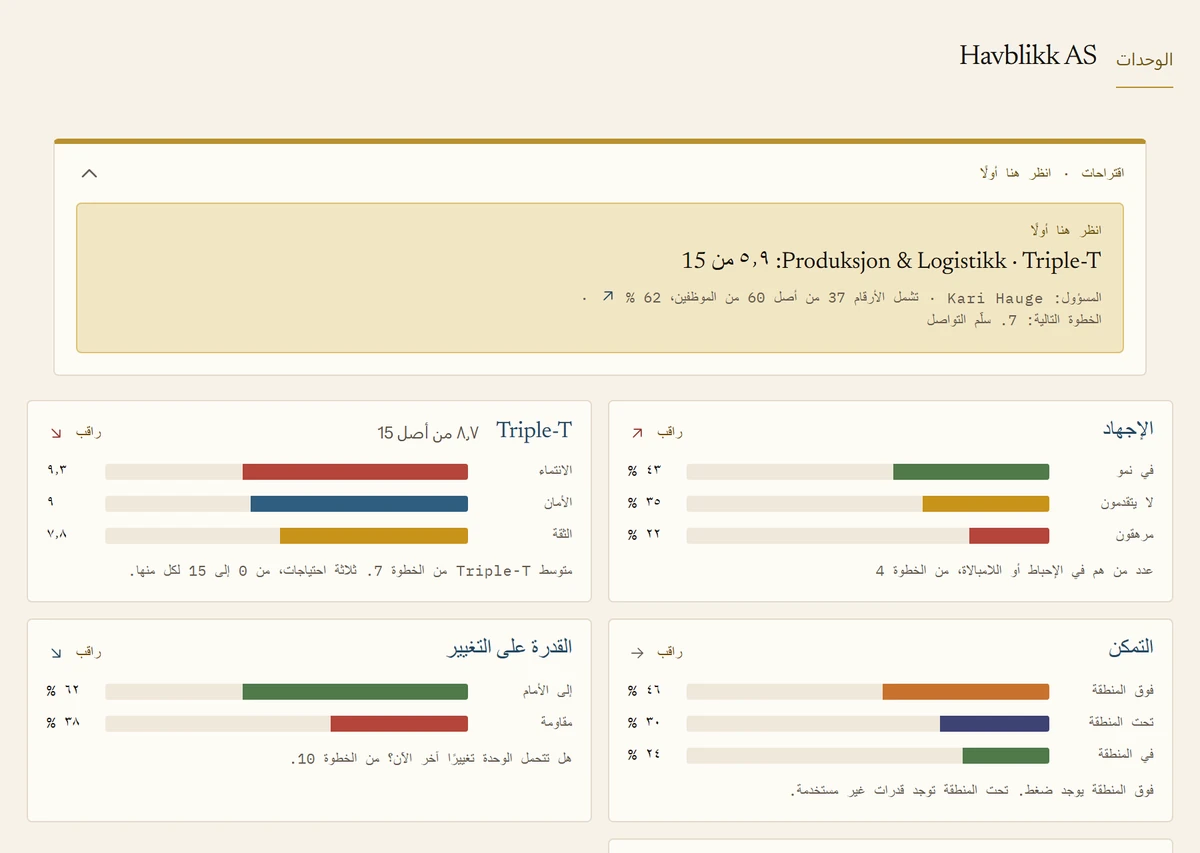The width and height of the screenshot is (1200, 853).
Task: Click راقب label on the Triple-T card
Action: click(89, 432)
